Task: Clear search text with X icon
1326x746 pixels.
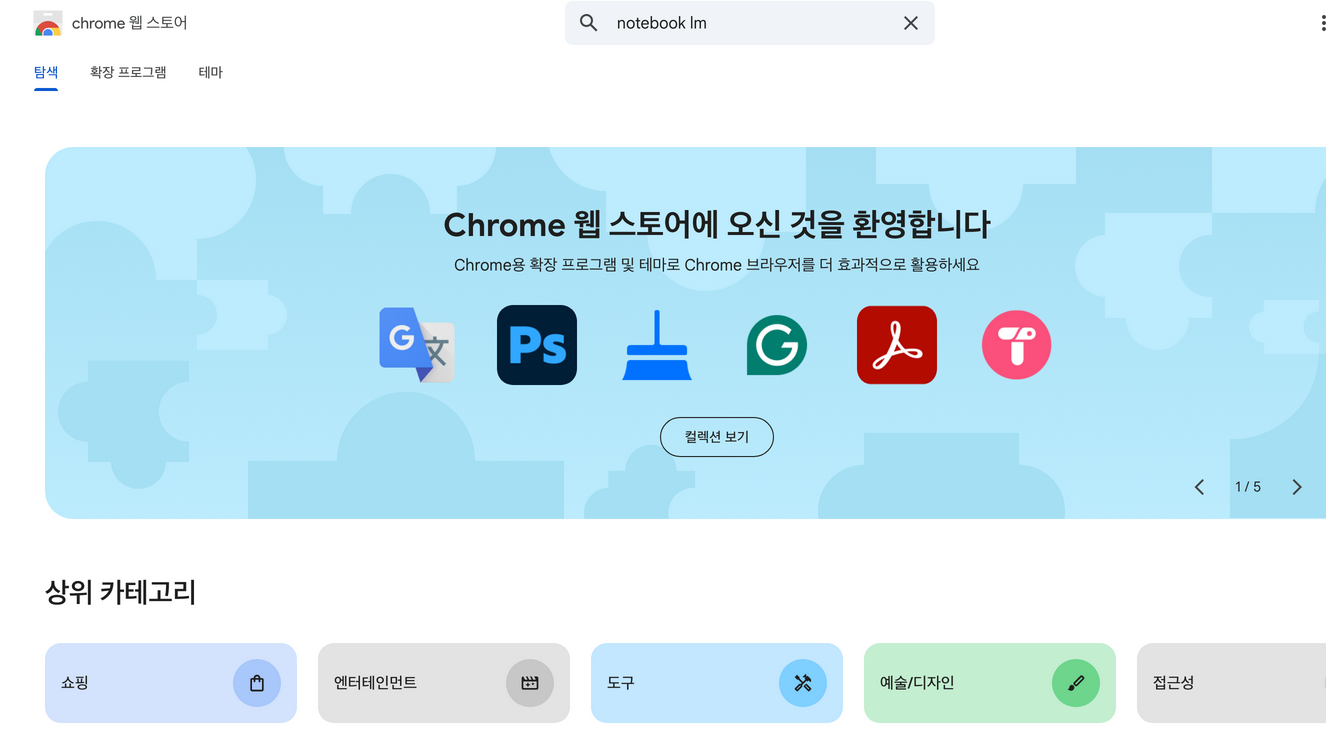Action: pos(910,23)
